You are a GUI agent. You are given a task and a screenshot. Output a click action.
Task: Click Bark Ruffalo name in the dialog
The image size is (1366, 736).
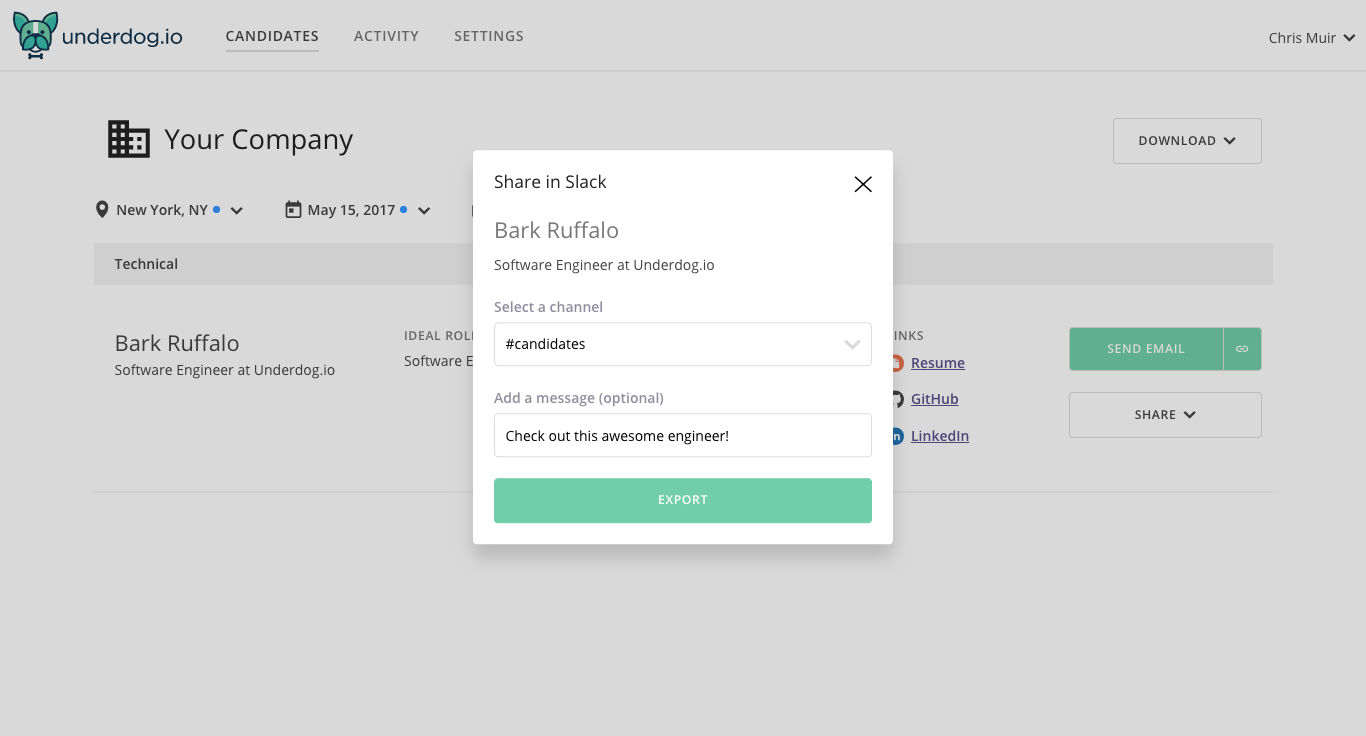click(x=556, y=230)
